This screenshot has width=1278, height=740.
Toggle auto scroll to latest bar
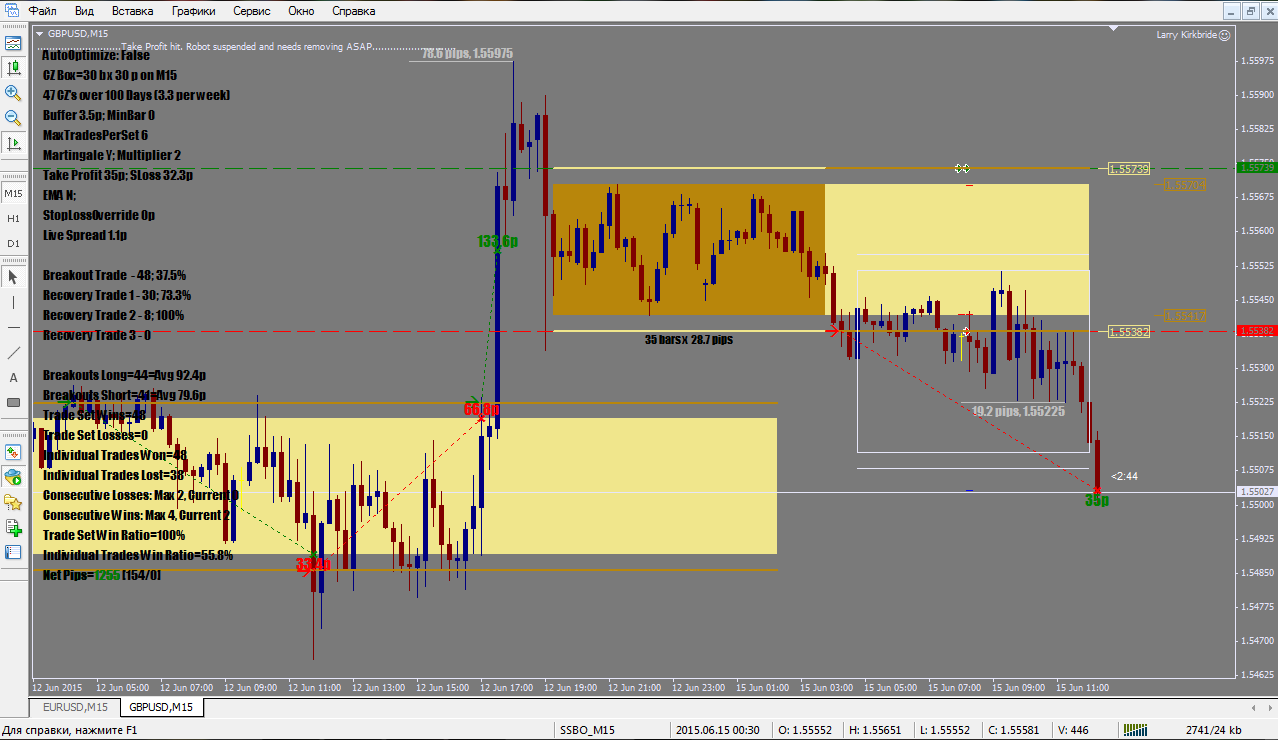(x=13, y=143)
